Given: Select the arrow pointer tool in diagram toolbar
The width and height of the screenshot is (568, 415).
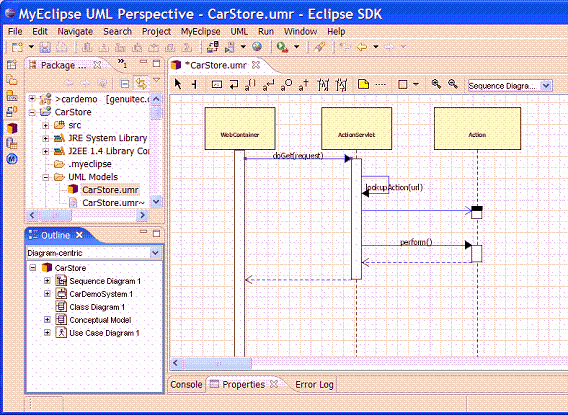Looking at the screenshot, I should point(178,85).
